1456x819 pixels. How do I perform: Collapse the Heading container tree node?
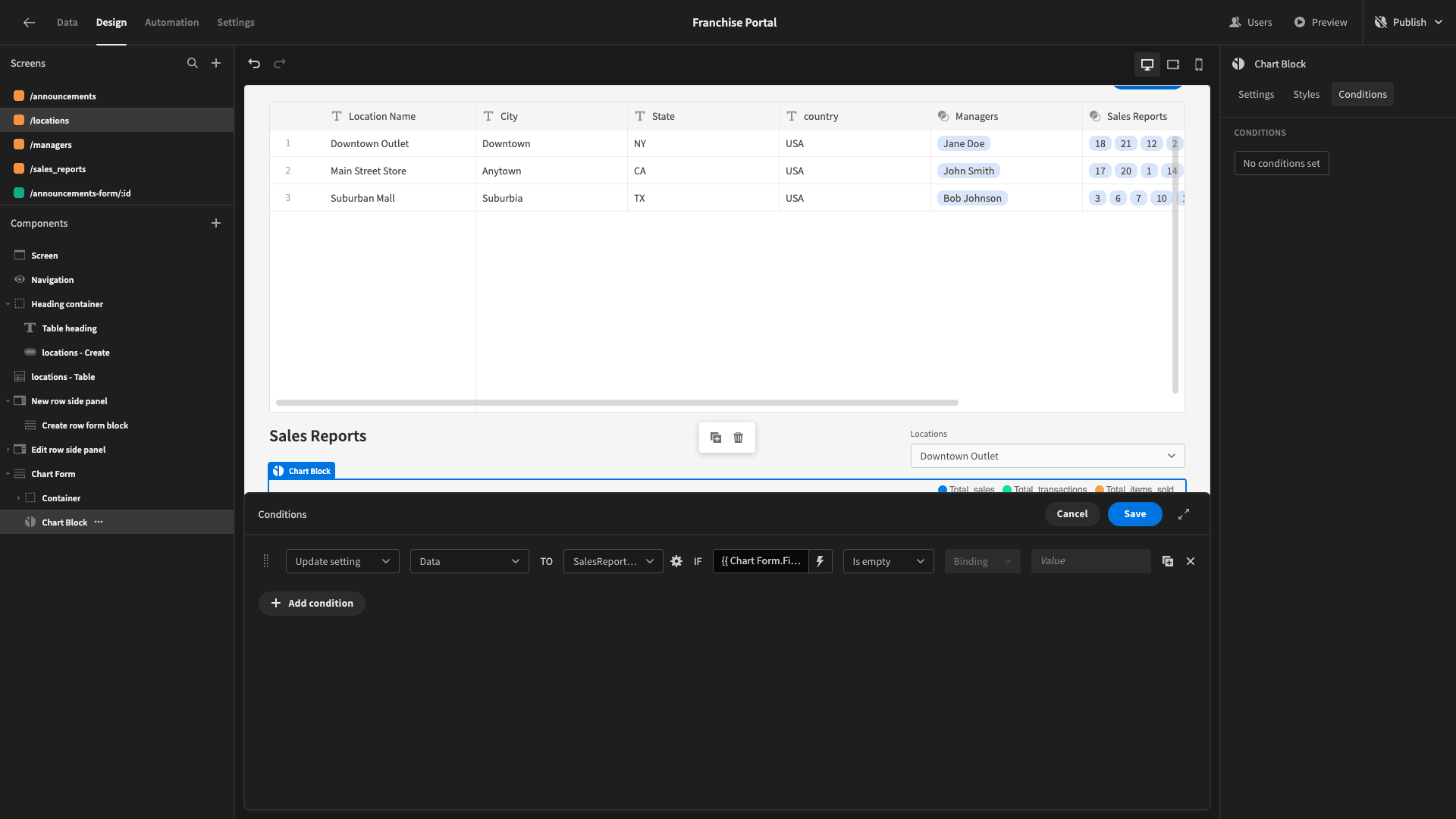[8, 304]
